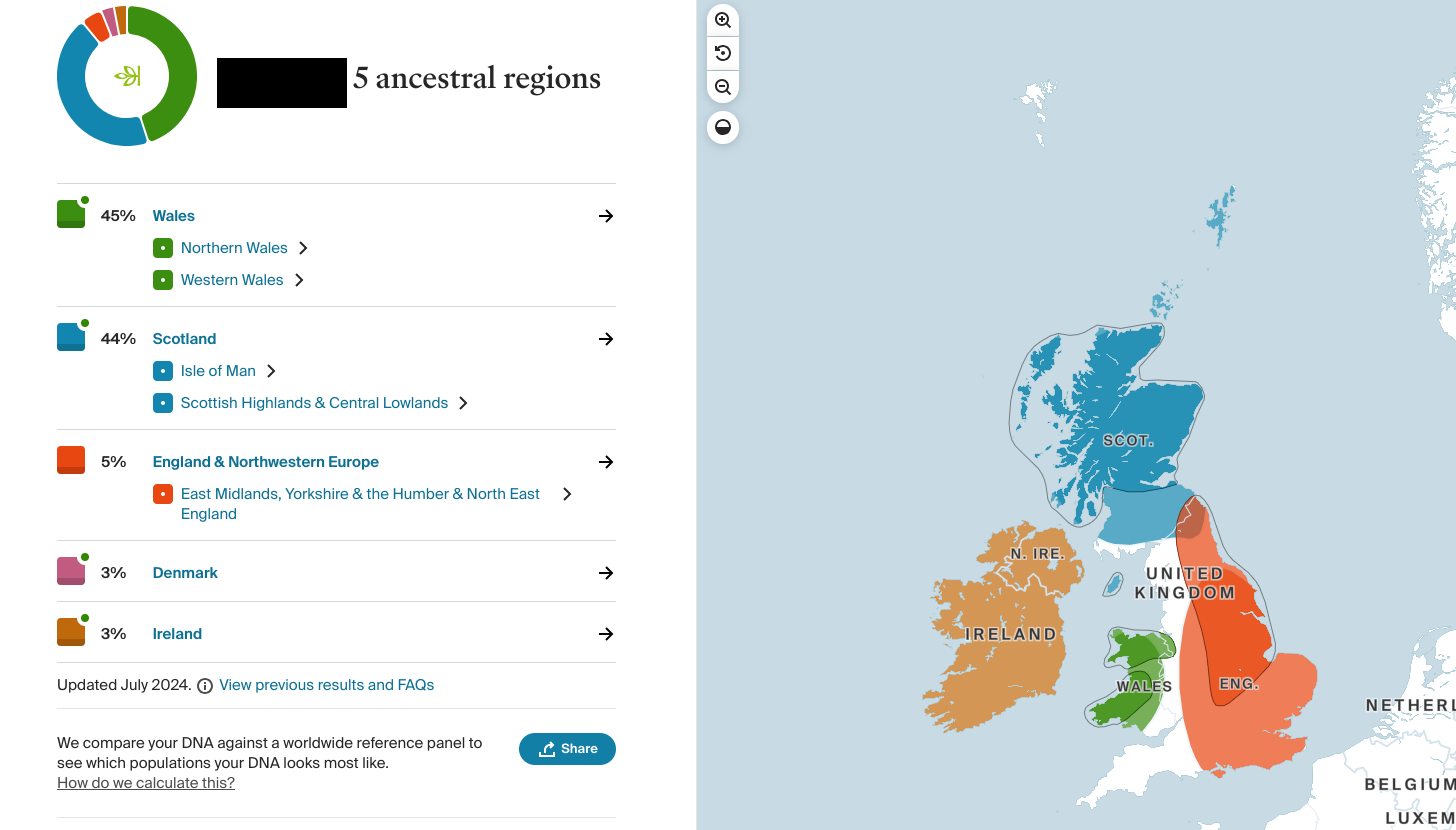Image resolution: width=1456 pixels, height=830 pixels.
Task: Expand Isle of Man chevron
Action: click(x=271, y=371)
